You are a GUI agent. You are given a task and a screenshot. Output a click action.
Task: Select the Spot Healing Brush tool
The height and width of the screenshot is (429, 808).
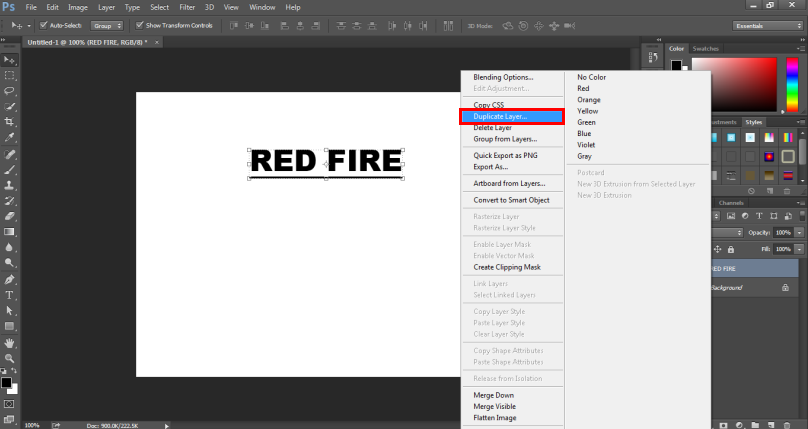(x=9, y=155)
